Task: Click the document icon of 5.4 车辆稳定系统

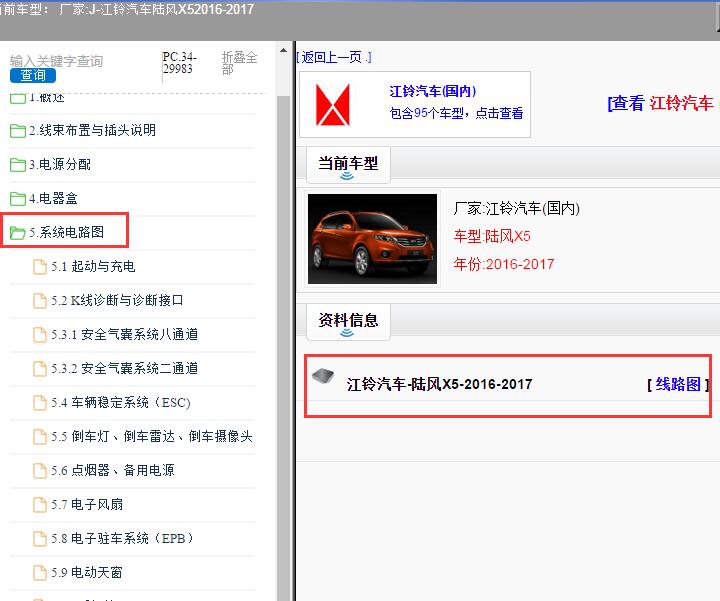Action: (x=40, y=403)
